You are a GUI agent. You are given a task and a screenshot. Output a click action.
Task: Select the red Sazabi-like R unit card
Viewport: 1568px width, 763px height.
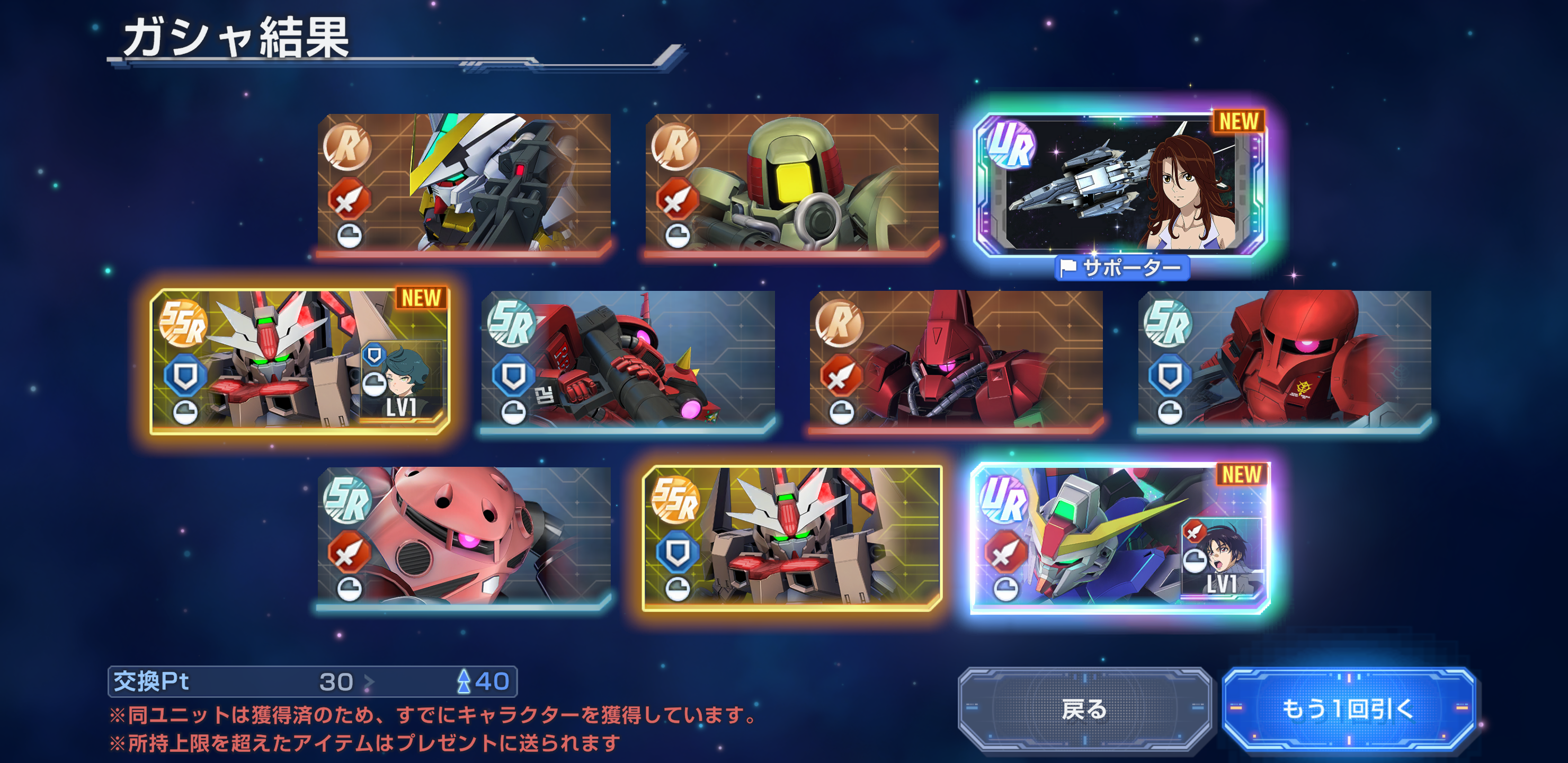coord(956,361)
